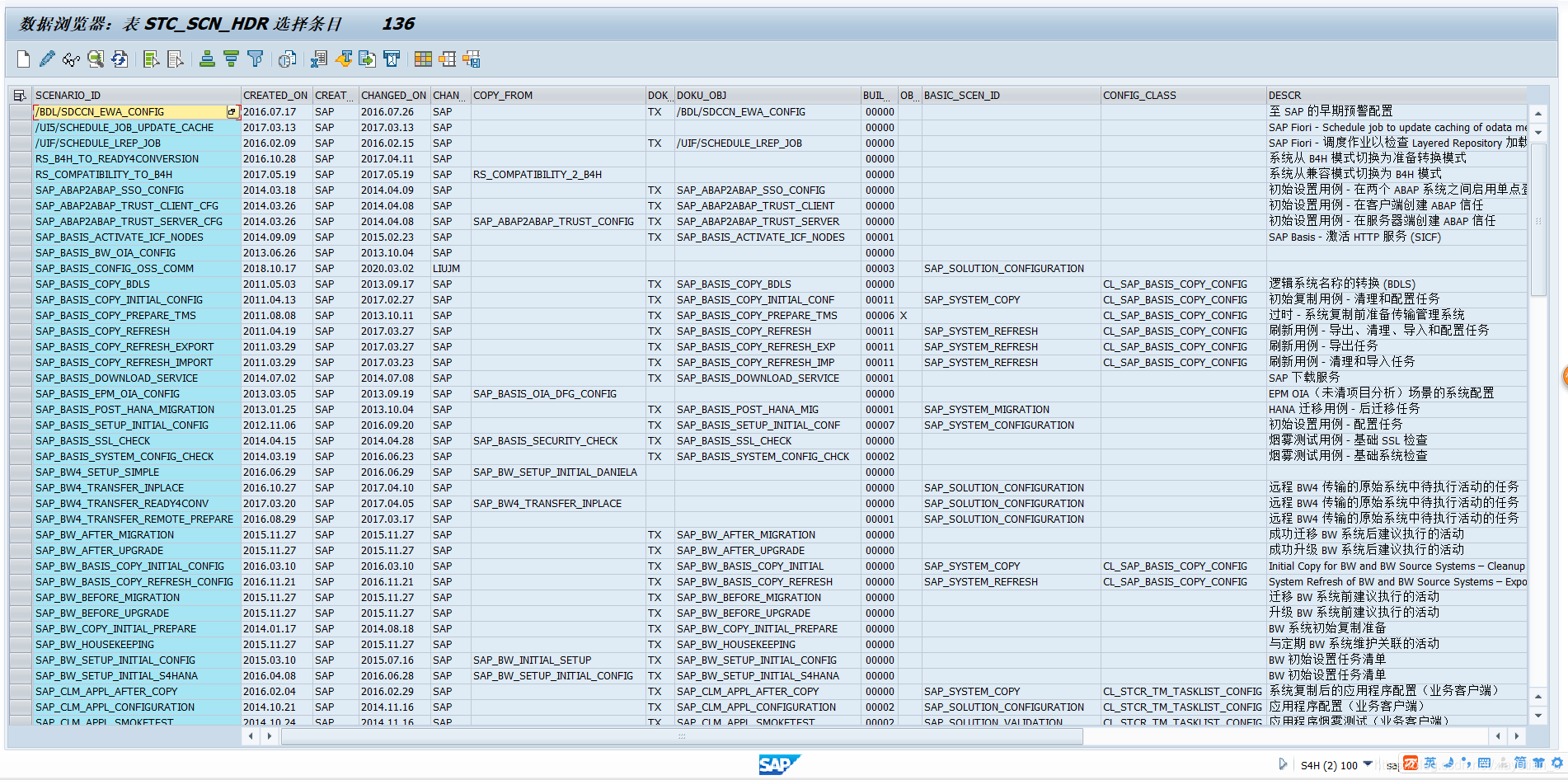Toggle IME punctuation mode

pos(1466,764)
